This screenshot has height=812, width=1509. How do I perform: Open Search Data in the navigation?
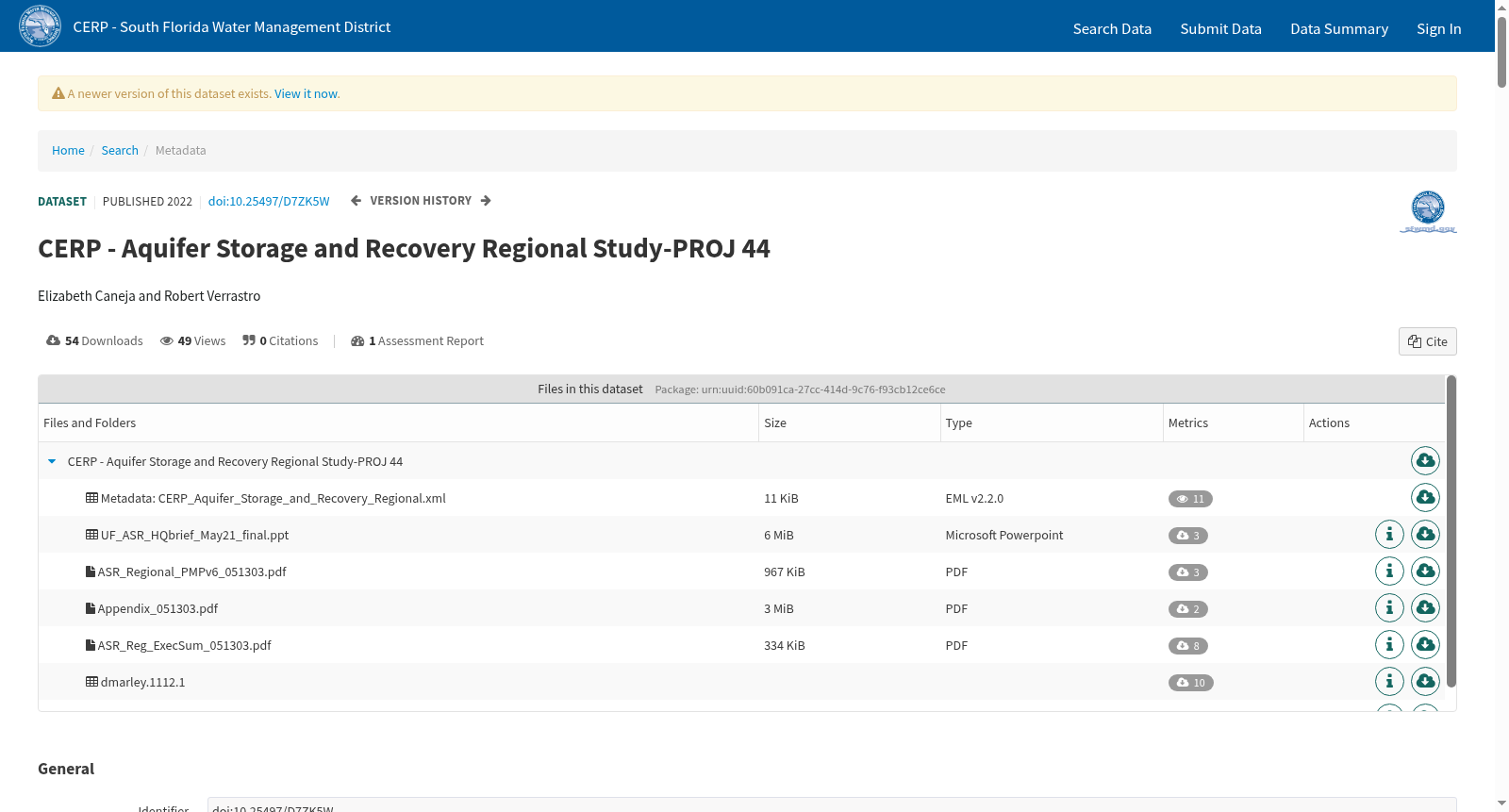click(1112, 28)
